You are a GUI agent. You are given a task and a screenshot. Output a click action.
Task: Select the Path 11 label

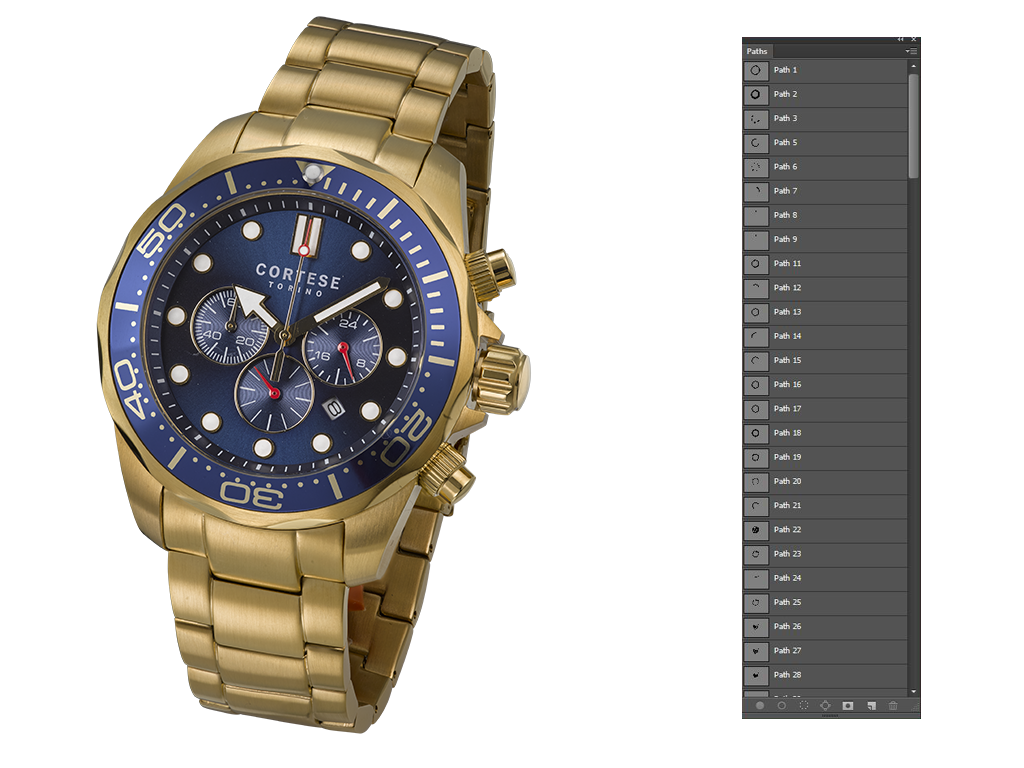[x=787, y=263]
